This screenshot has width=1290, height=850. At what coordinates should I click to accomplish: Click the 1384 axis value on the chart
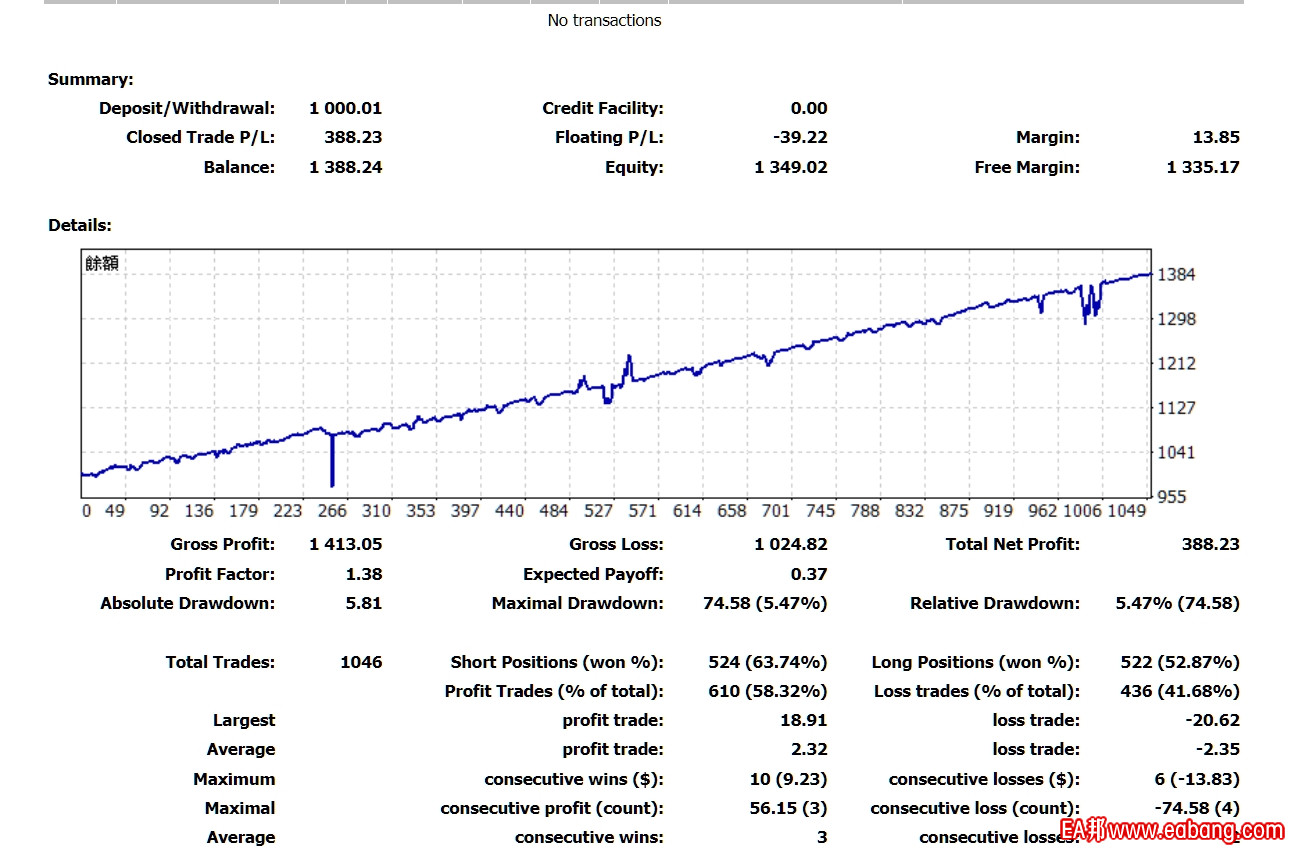[1176, 274]
